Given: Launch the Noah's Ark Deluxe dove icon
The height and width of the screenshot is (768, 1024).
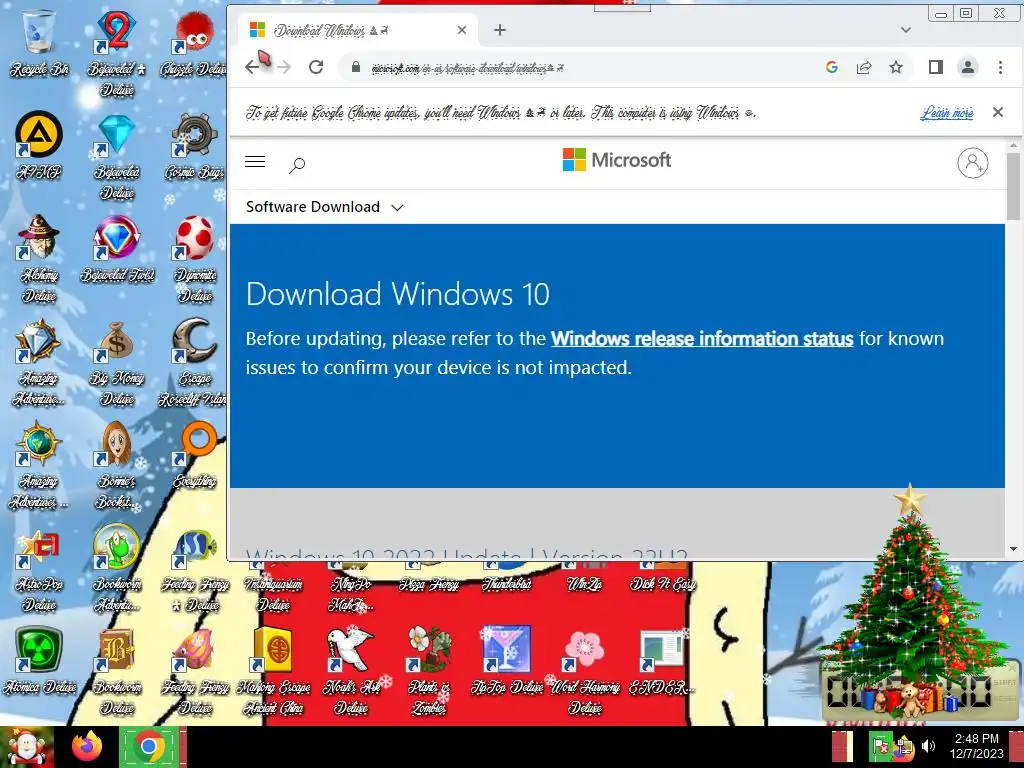Looking at the screenshot, I should (351, 671).
